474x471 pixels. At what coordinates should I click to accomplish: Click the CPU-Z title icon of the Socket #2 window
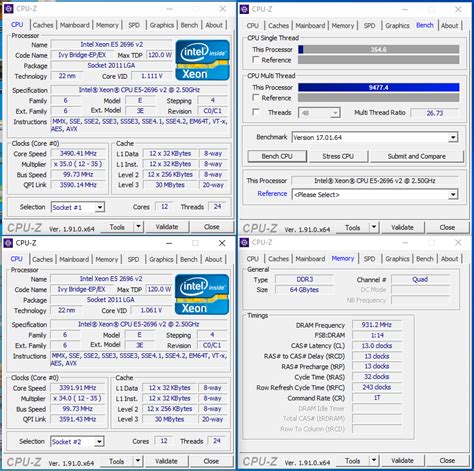[x=8, y=243]
